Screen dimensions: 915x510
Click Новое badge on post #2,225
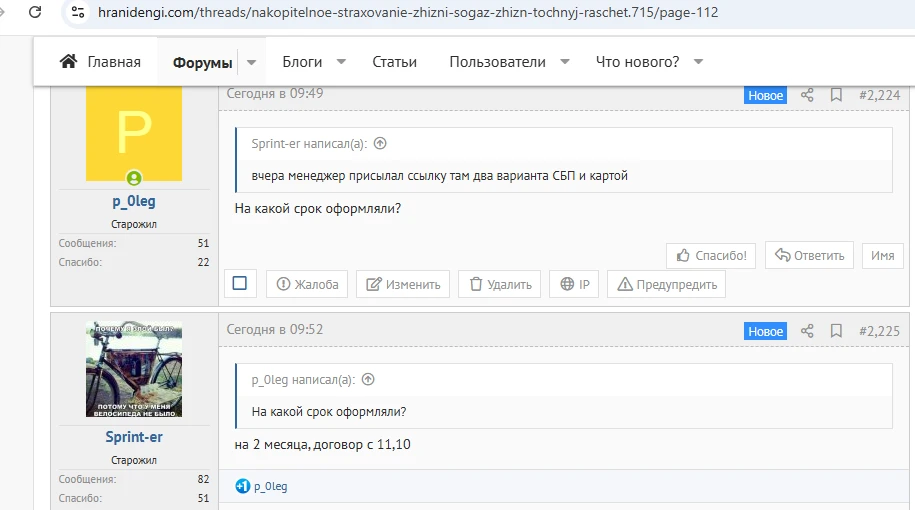click(765, 331)
